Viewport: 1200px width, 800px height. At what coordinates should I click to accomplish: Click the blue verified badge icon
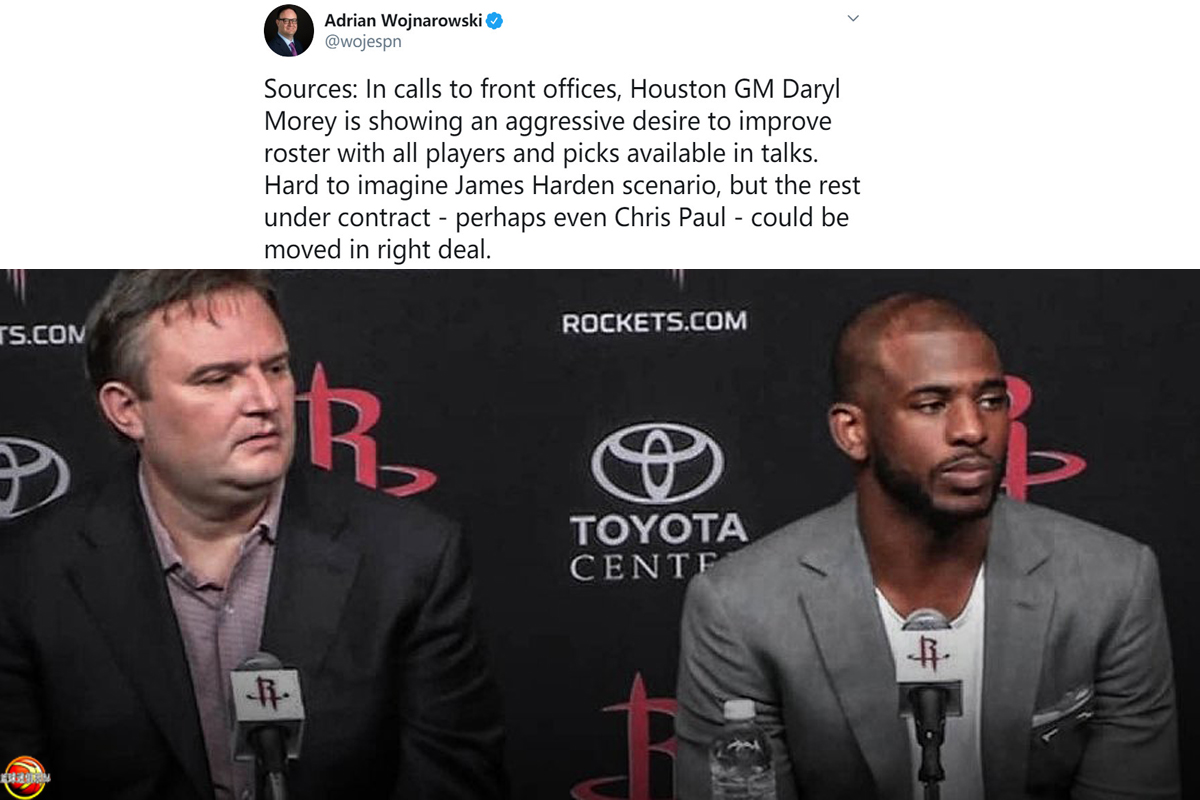click(x=494, y=21)
